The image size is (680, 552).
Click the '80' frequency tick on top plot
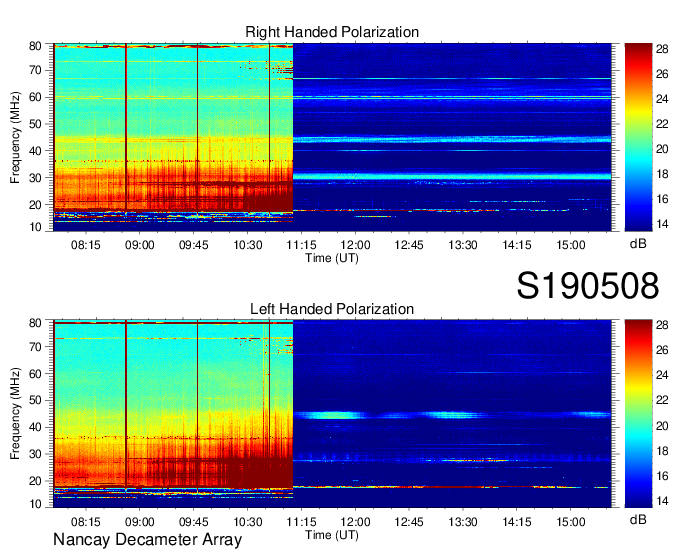coord(35,46)
